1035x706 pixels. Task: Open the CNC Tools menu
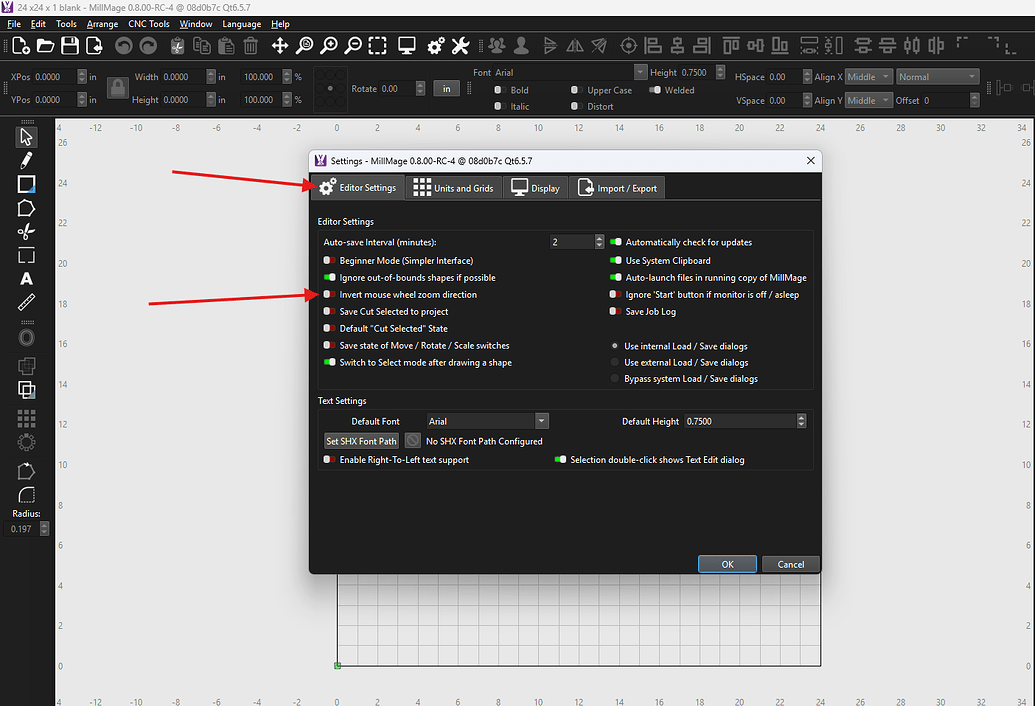point(148,24)
